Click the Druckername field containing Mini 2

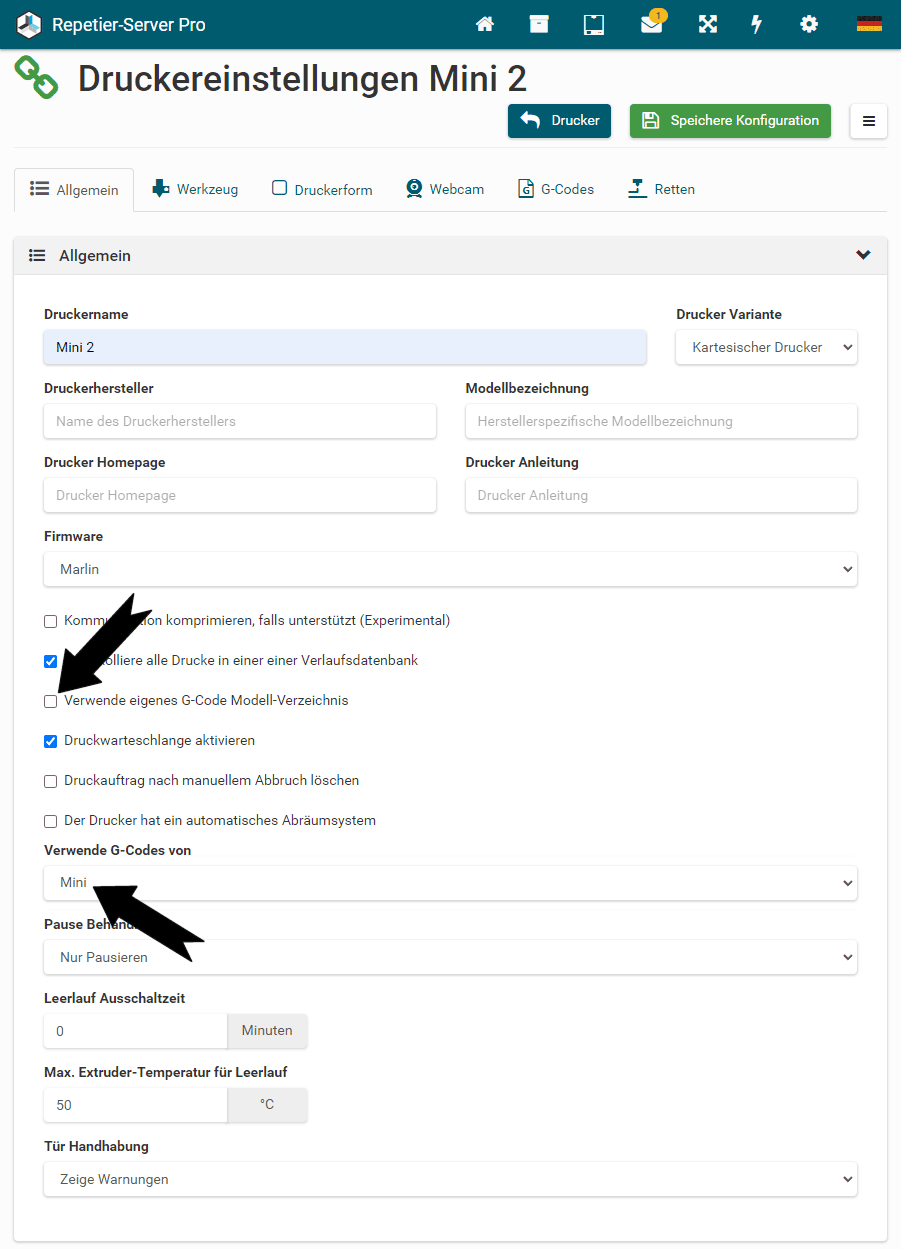(x=345, y=347)
